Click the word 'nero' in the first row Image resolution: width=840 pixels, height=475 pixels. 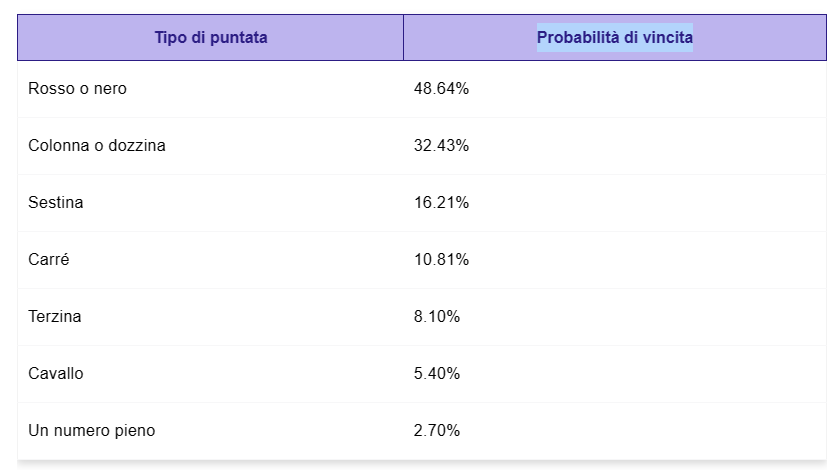coord(110,89)
